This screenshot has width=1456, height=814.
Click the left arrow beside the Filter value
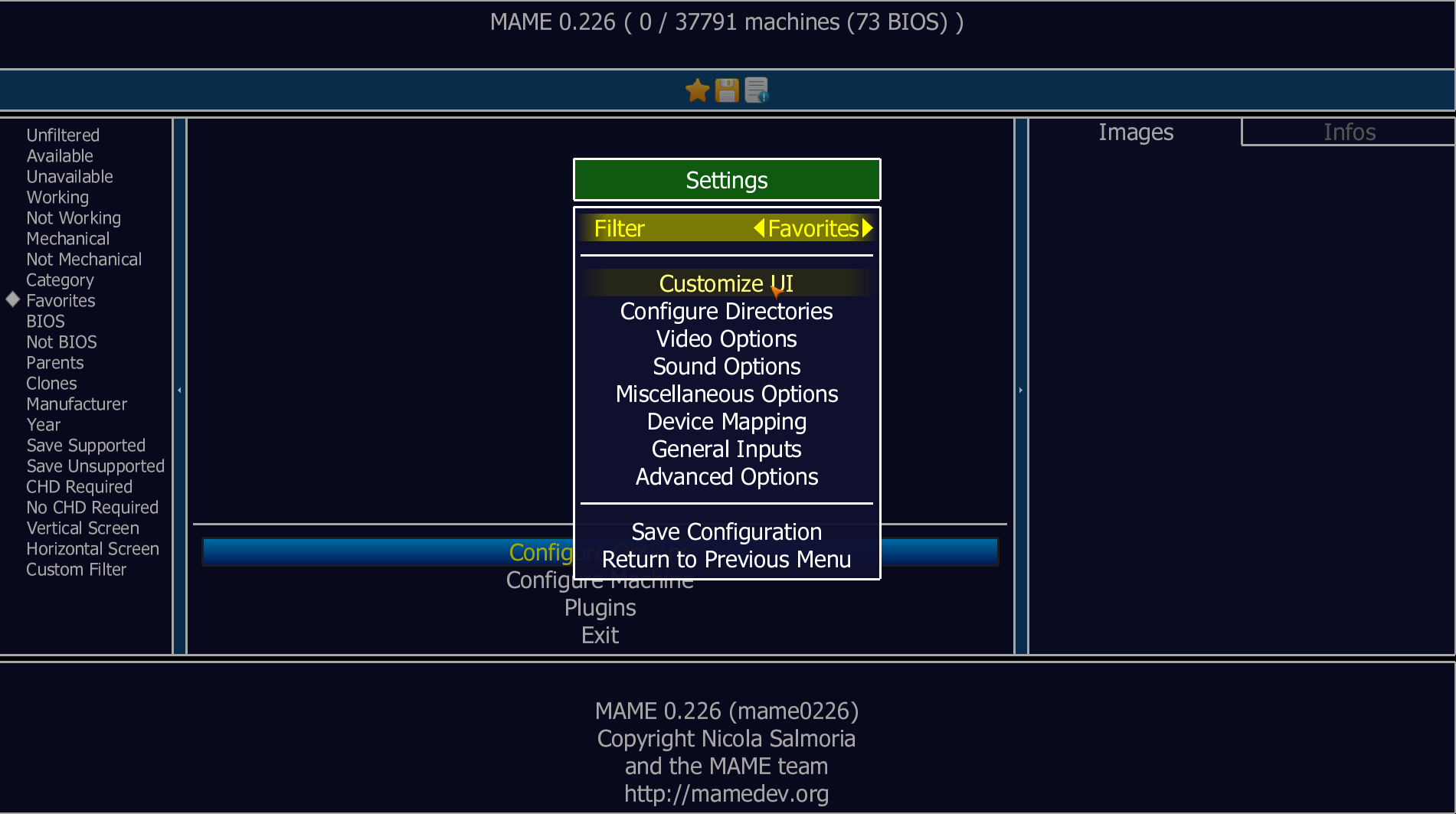coord(759,228)
